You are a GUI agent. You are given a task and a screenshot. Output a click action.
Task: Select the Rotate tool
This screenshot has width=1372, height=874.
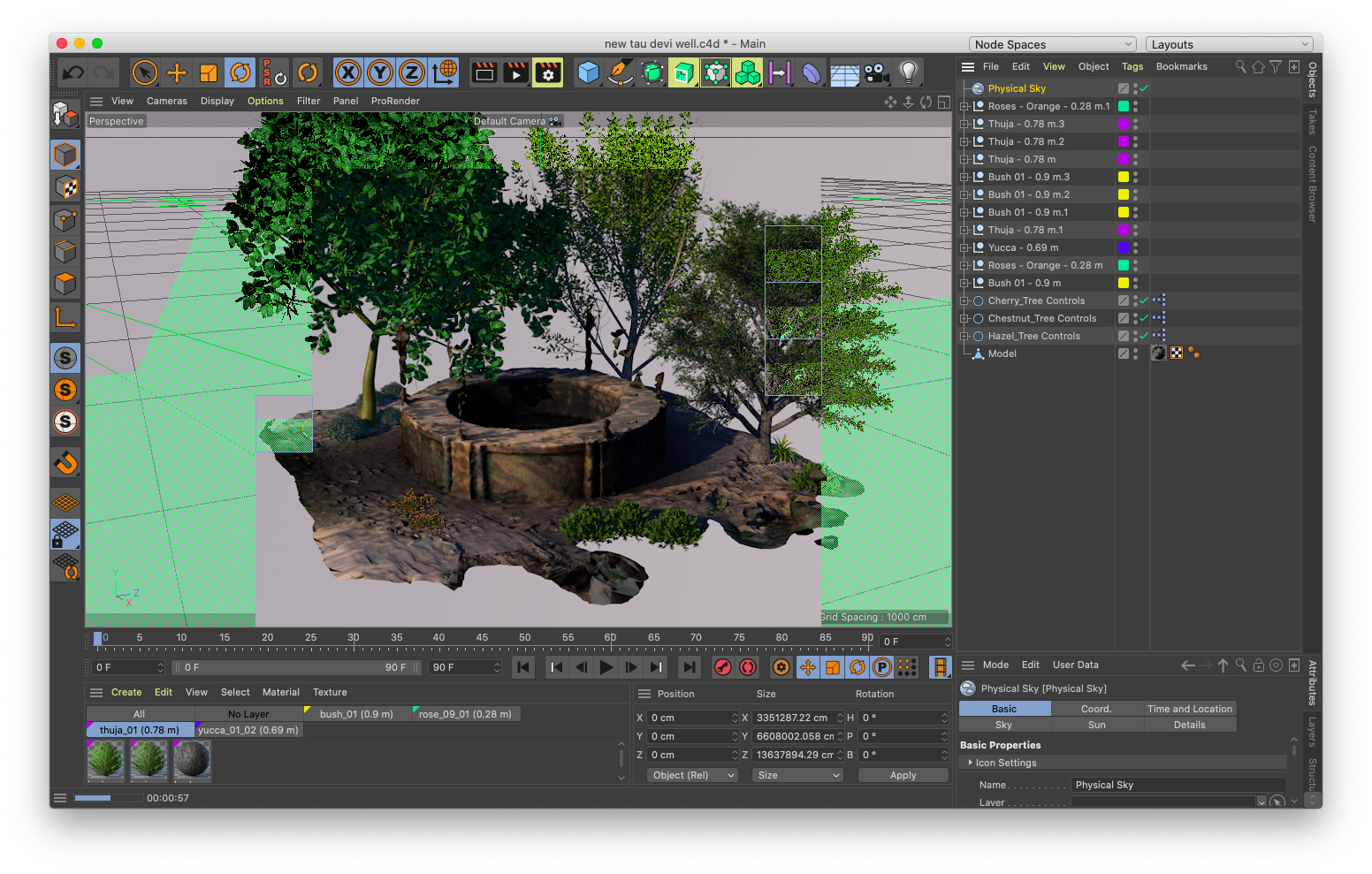(240, 72)
